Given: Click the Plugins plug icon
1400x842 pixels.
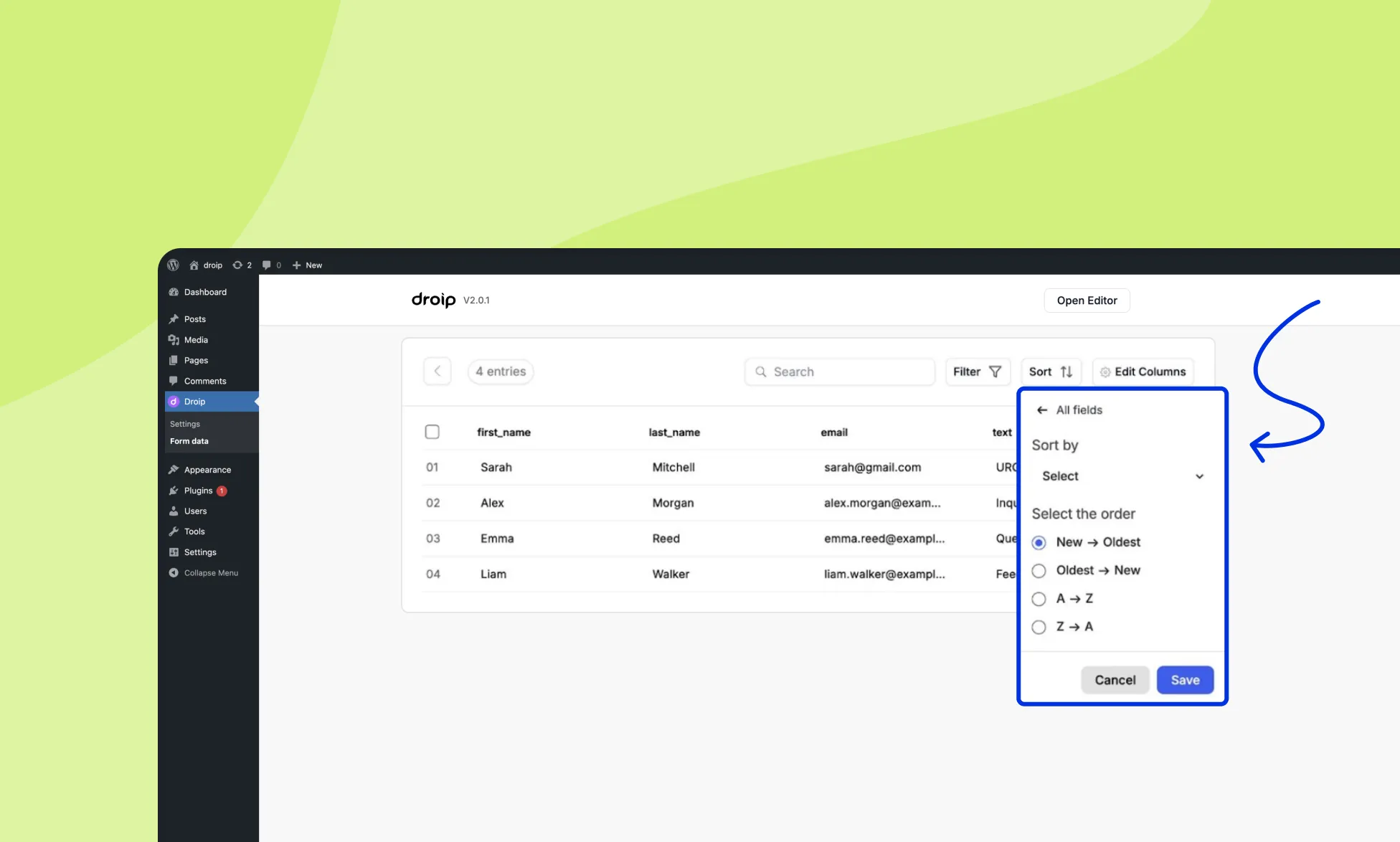Looking at the screenshot, I should pyautogui.click(x=174, y=491).
